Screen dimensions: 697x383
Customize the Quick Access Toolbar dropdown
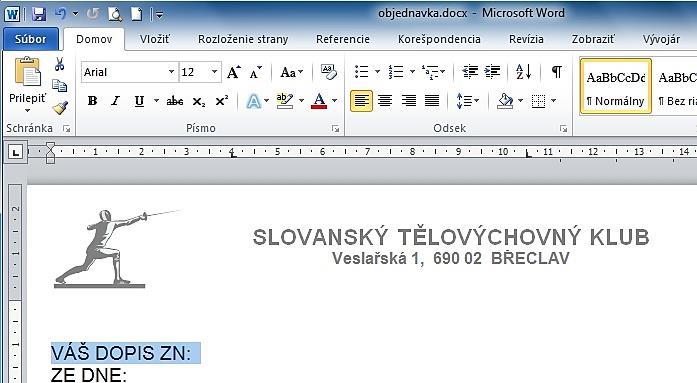click(x=159, y=16)
